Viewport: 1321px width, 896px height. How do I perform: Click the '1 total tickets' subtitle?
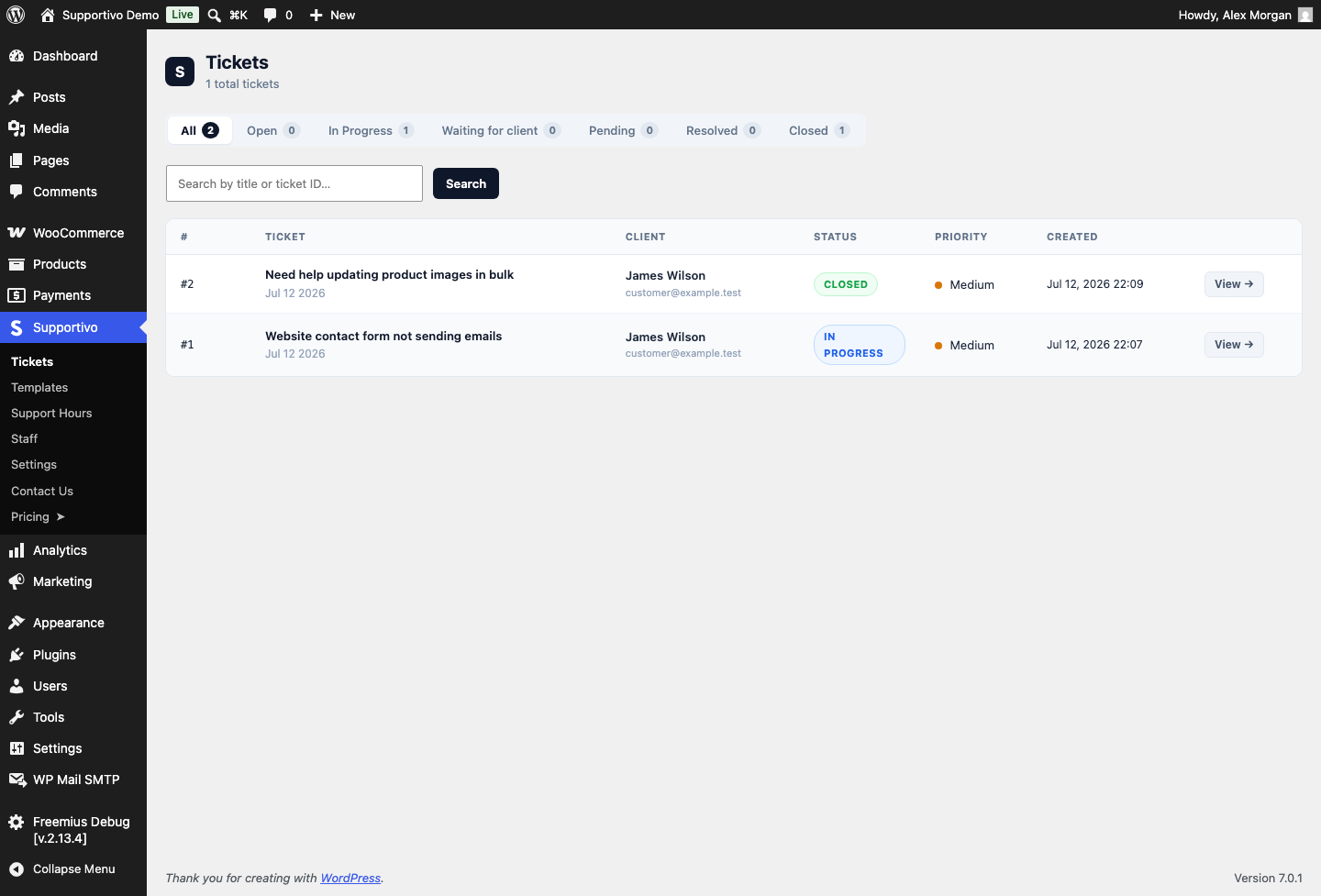(x=242, y=83)
